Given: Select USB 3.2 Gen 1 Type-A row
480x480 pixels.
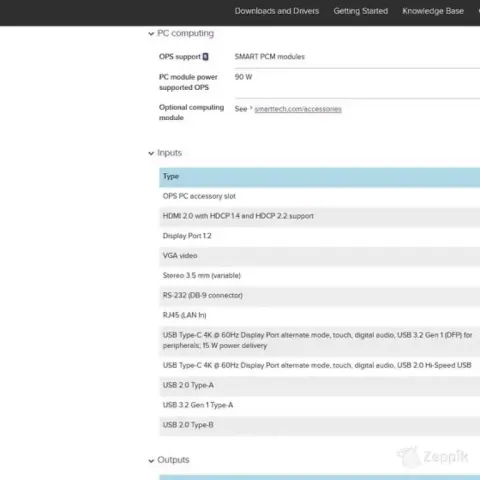Looking at the screenshot, I should [320, 405].
